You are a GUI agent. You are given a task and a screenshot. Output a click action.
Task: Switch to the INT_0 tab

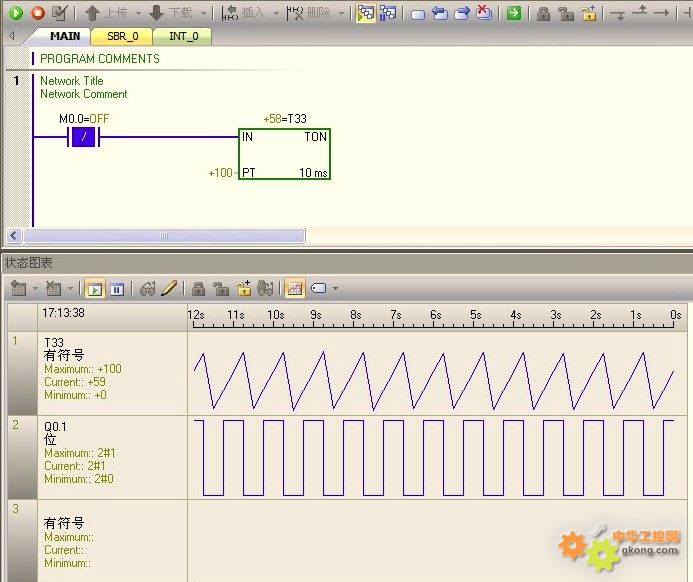[x=183, y=36]
